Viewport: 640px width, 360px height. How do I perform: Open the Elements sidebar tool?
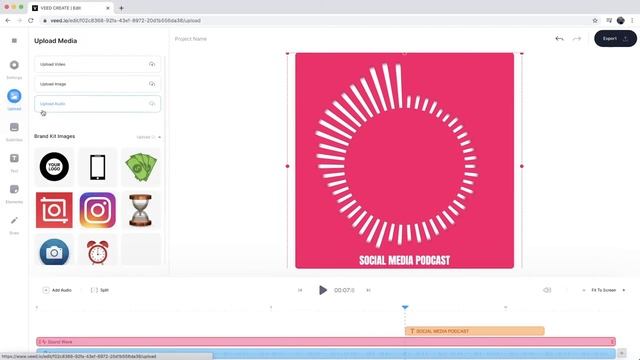14,193
